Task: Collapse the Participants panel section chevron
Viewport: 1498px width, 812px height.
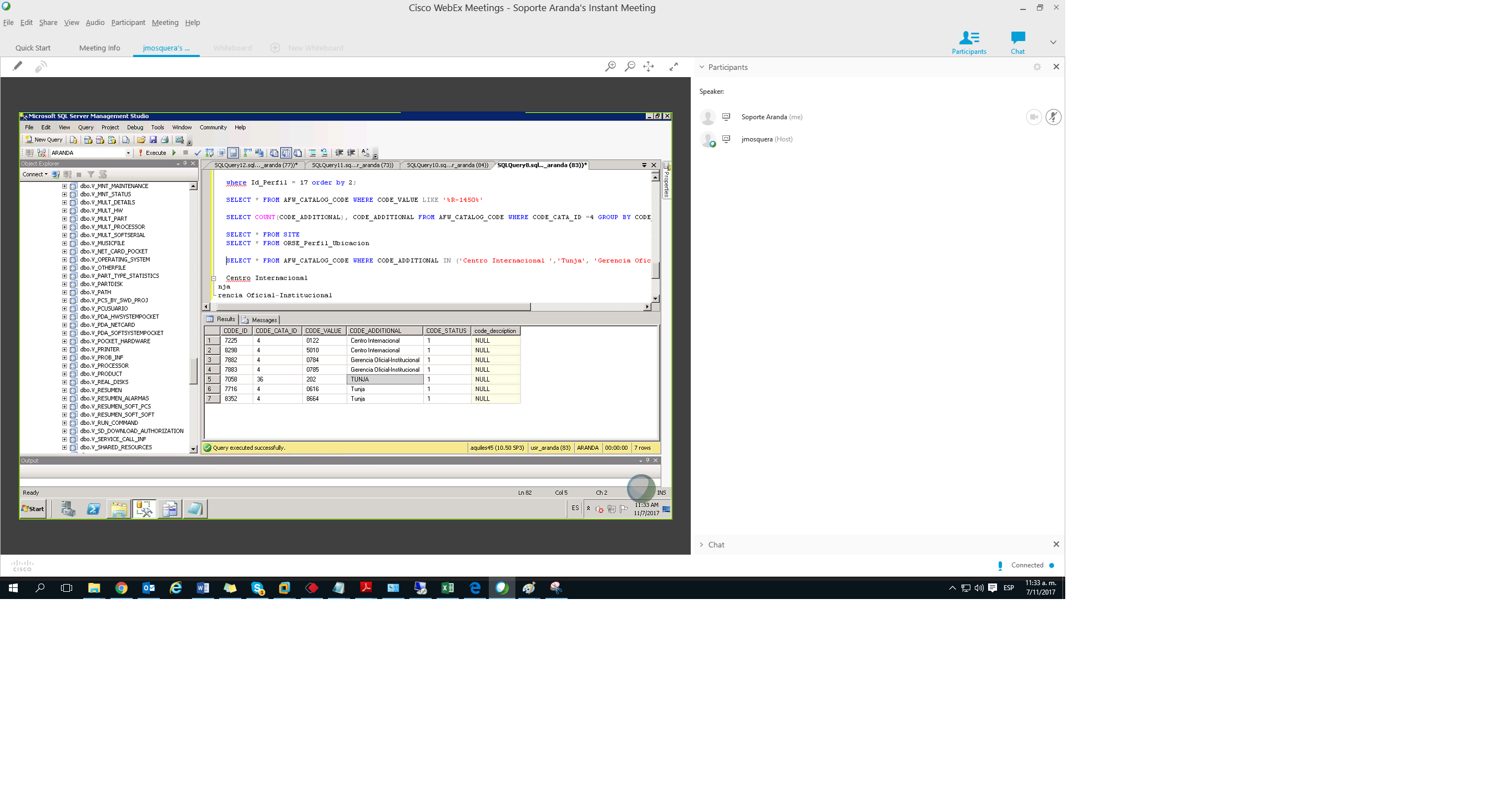Action: click(702, 67)
